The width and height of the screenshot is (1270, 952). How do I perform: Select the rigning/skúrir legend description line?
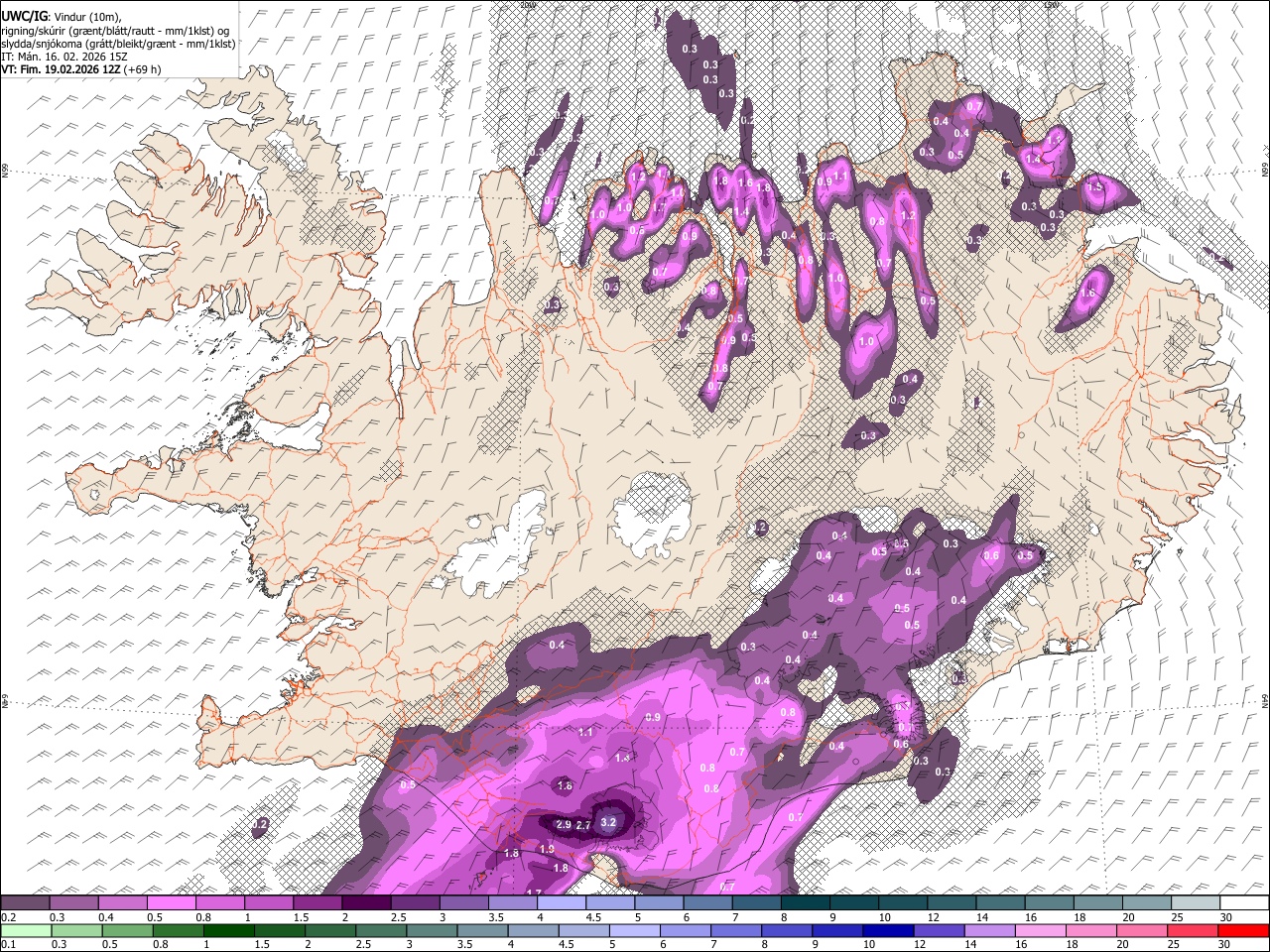pos(115,30)
